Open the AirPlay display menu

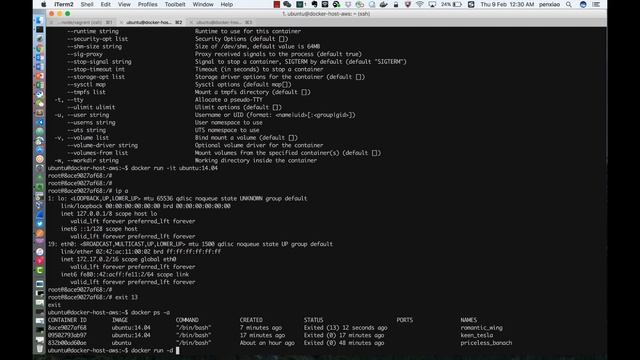click(432, 4)
